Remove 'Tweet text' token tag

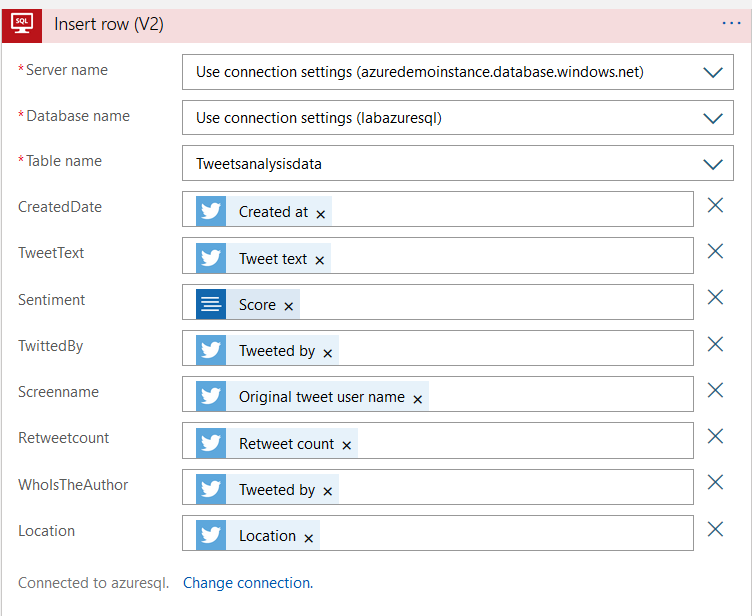[x=320, y=260]
